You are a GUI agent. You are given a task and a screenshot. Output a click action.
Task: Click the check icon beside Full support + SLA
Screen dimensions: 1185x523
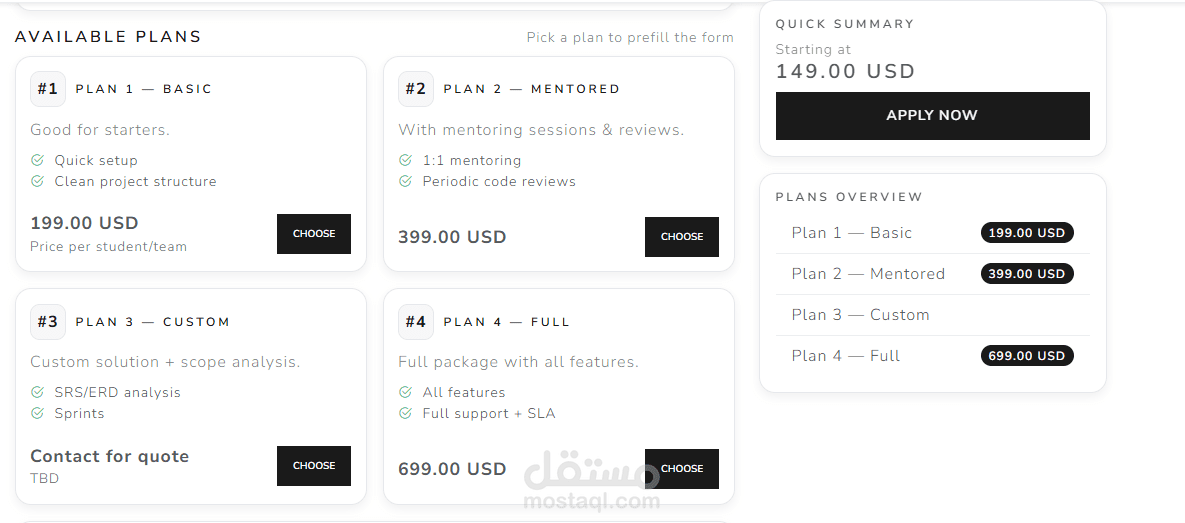(x=405, y=413)
